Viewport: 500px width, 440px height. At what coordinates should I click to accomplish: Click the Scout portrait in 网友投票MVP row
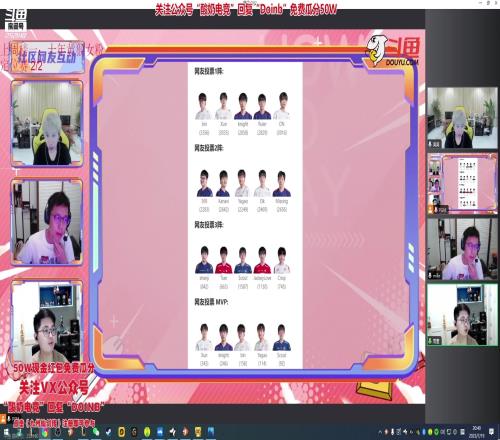click(282, 337)
